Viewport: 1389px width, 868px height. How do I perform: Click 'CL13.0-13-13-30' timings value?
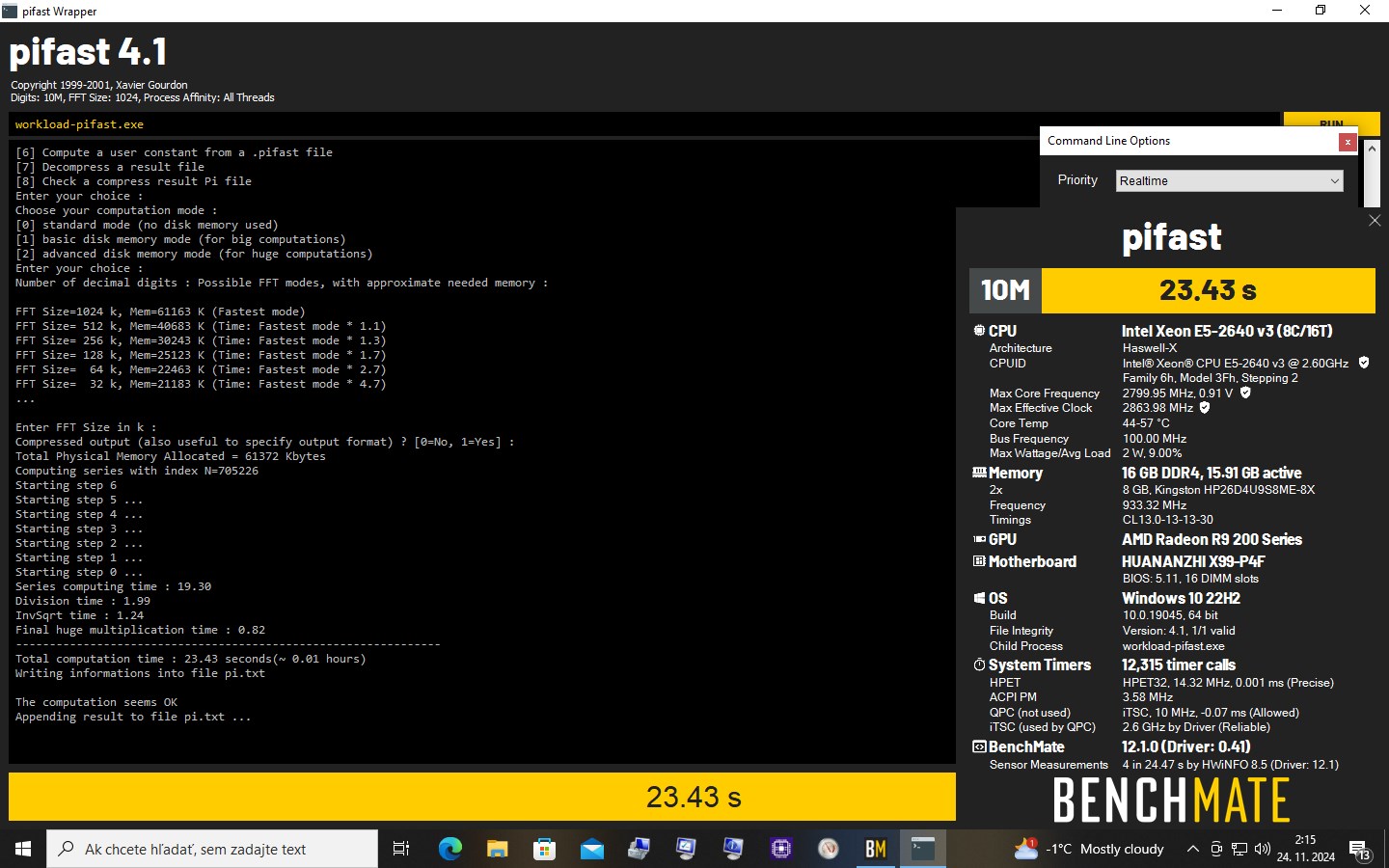click(x=1168, y=520)
